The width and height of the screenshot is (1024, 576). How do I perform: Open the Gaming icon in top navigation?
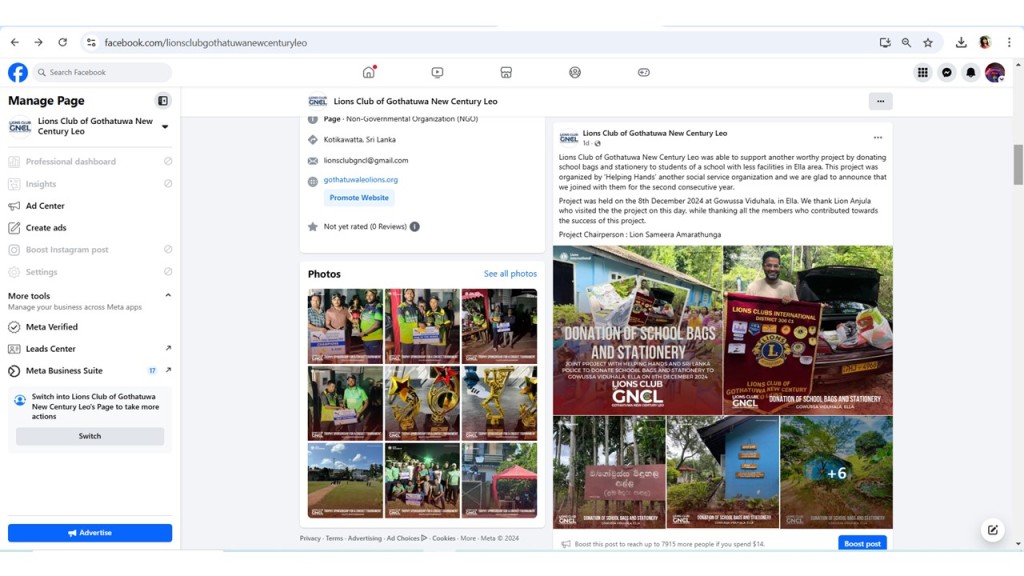coord(644,72)
